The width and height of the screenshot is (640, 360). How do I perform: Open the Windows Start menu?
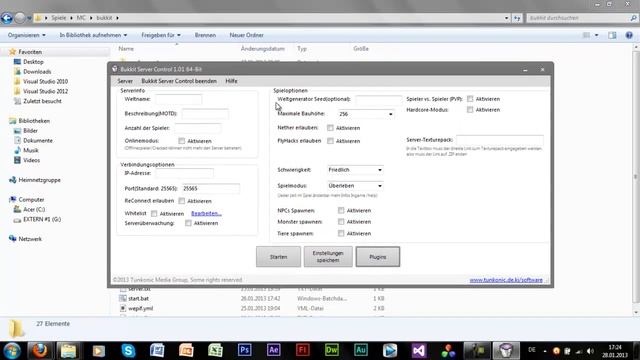pyautogui.click(x=11, y=350)
